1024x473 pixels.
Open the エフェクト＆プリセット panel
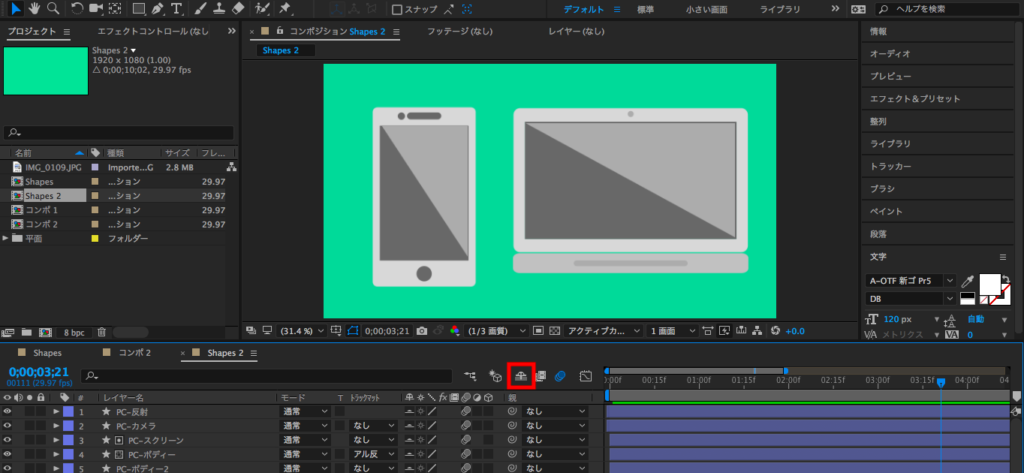914,99
